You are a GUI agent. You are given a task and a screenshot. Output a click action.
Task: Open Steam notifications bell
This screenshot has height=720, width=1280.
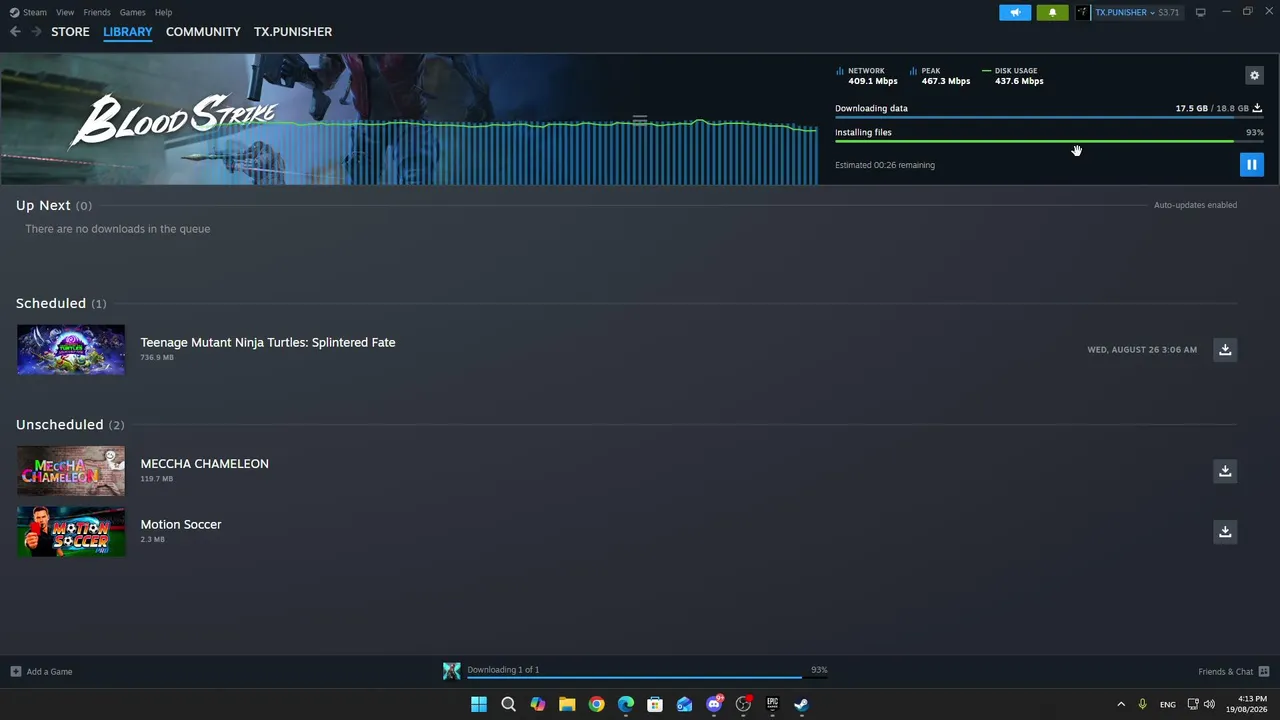[x=1052, y=13]
